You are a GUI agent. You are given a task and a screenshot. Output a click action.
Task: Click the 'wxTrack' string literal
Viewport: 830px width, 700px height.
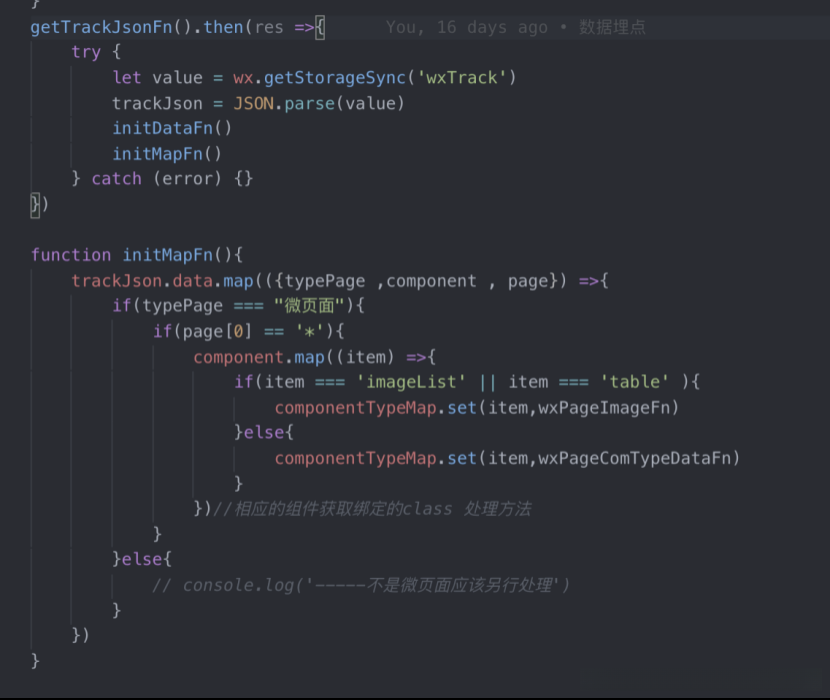pyautogui.click(x=462, y=78)
